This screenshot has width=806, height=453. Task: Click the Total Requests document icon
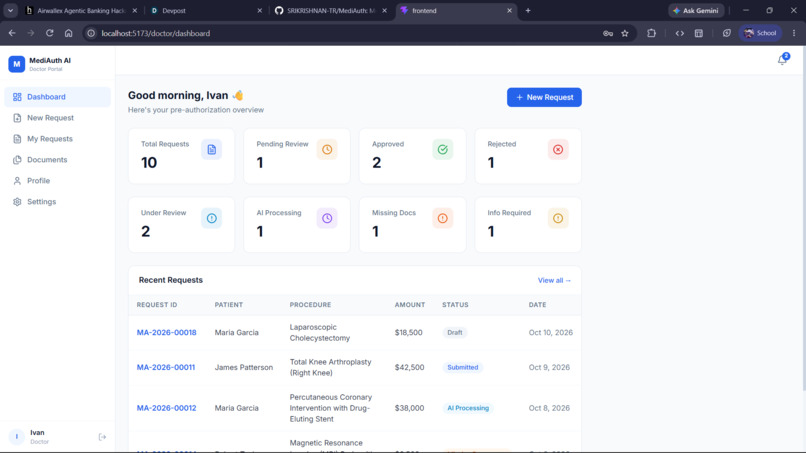click(x=211, y=150)
